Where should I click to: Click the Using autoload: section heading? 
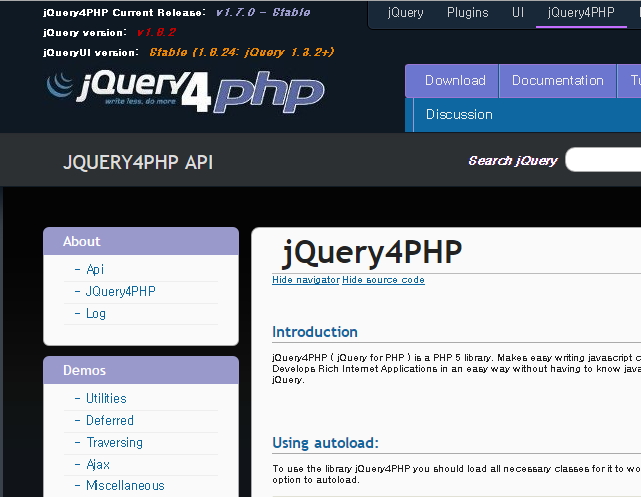point(325,443)
